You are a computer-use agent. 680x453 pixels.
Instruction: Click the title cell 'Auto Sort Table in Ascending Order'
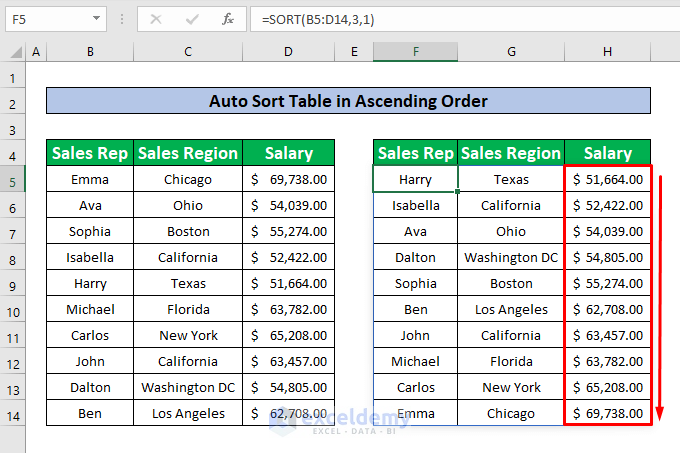pyautogui.click(x=348, y=101)
